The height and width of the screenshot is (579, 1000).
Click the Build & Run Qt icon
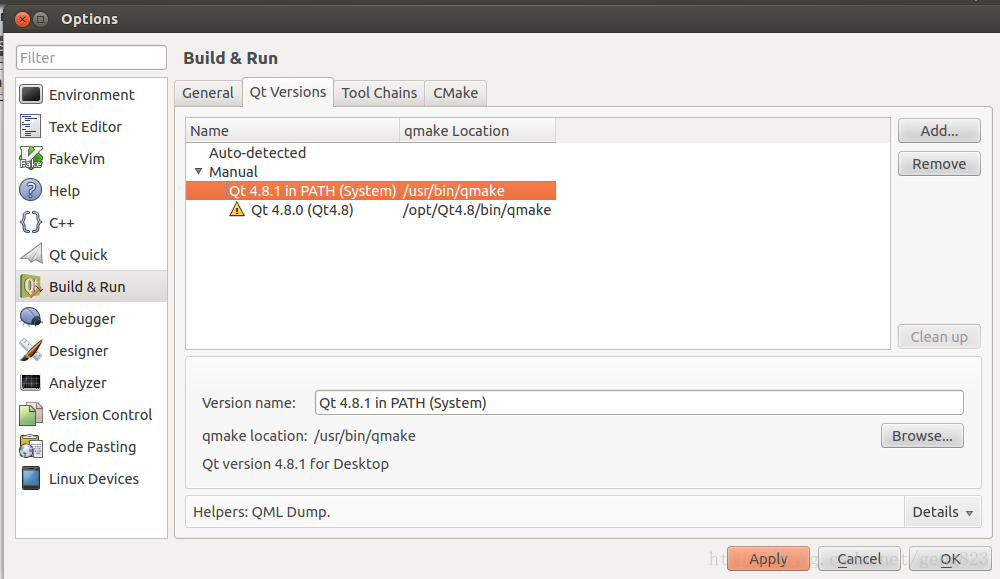[x=31, y=286]
